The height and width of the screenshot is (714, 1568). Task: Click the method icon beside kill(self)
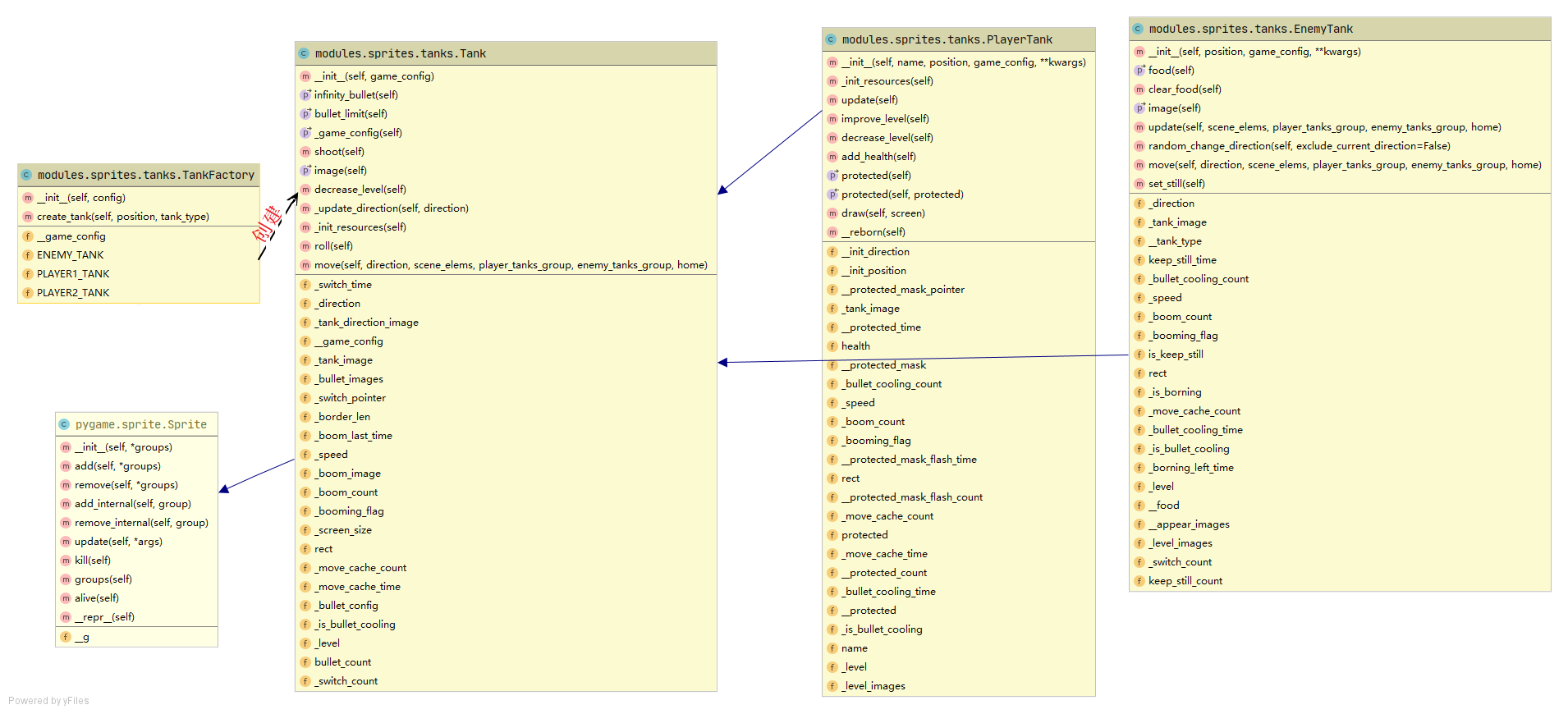[66, 561]
